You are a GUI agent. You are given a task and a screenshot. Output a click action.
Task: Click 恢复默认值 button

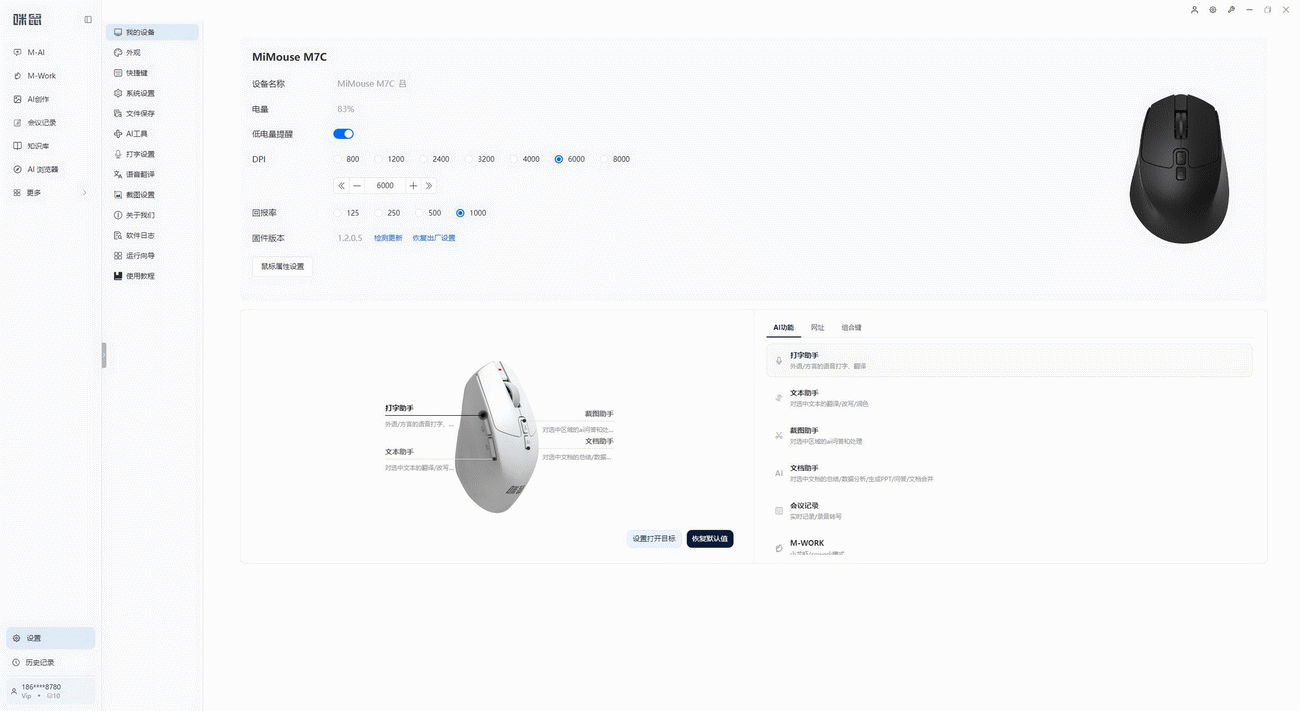coord(710,539)
